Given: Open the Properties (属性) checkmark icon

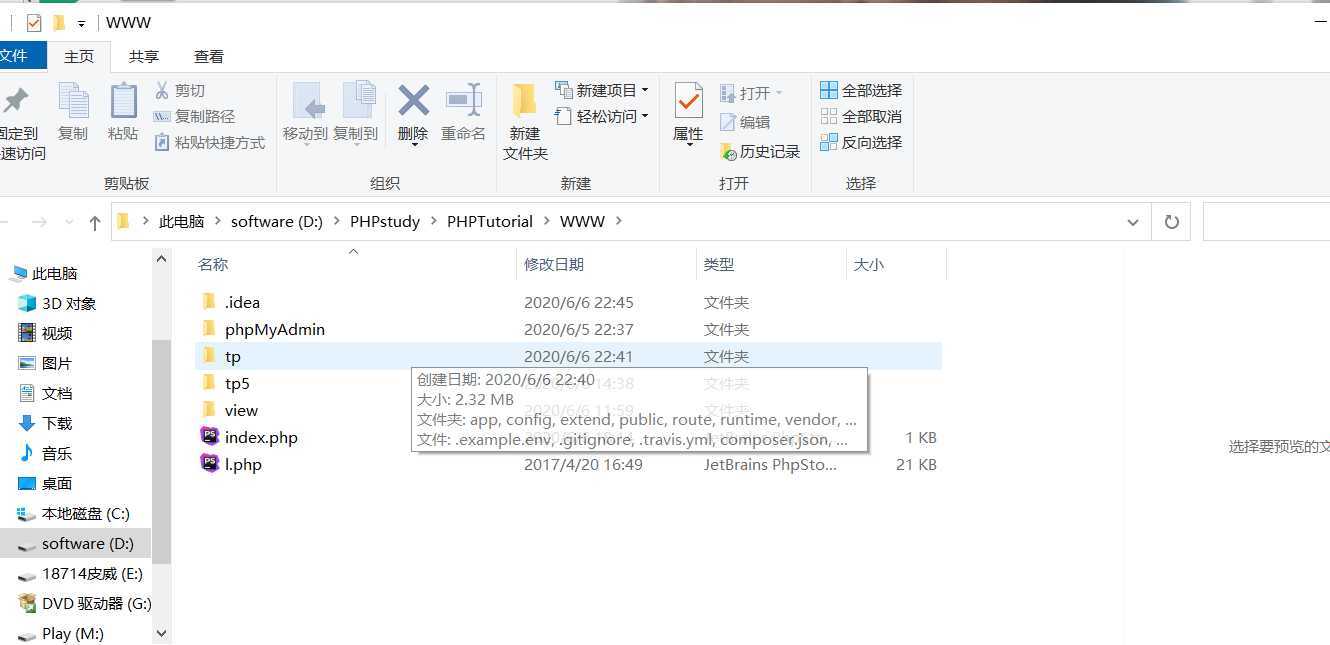Looking at the screenshot, I should (688, 101).
